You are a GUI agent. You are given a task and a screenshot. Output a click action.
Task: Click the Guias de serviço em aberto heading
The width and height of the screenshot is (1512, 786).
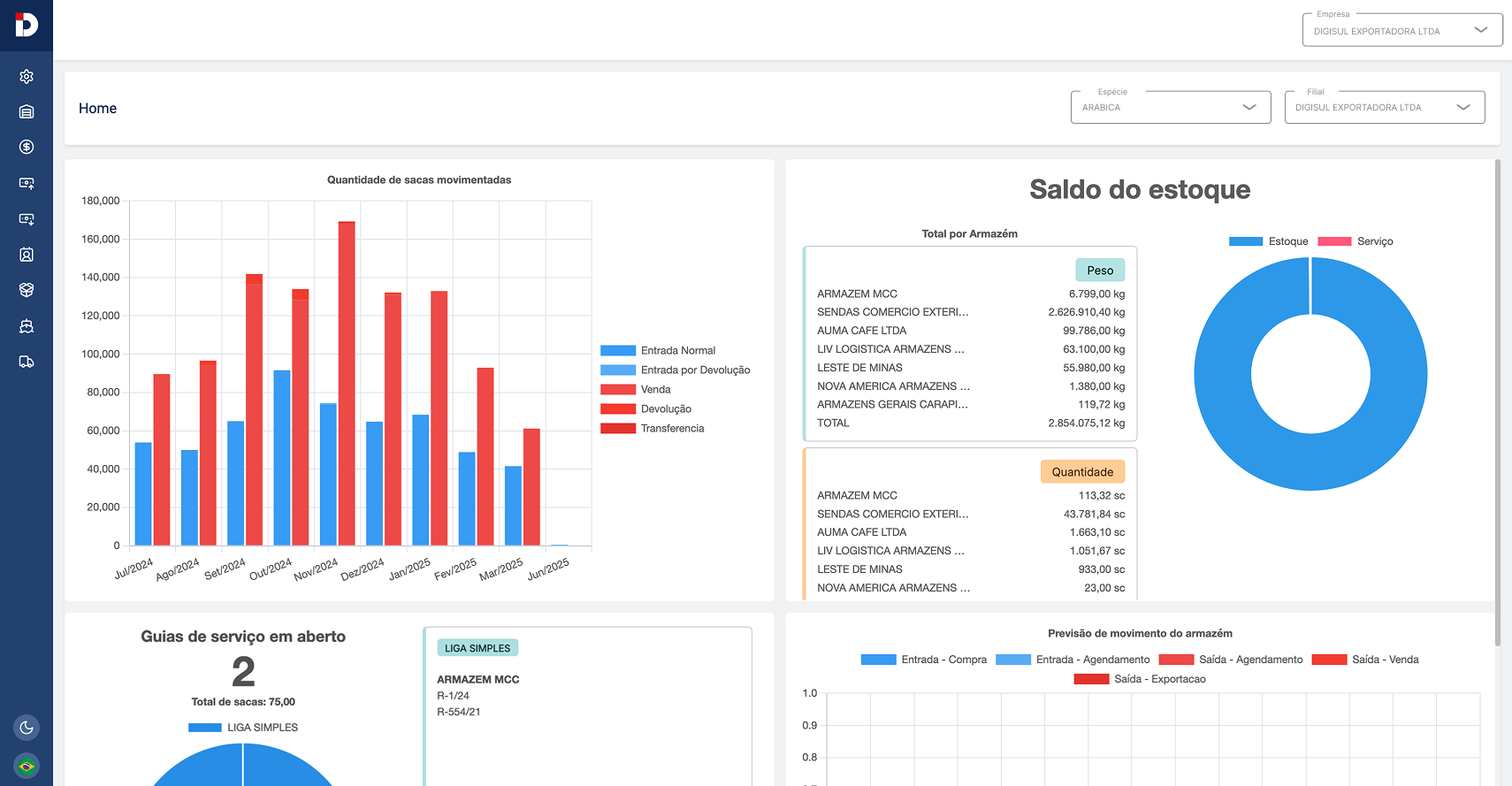(x=243, y=637)
